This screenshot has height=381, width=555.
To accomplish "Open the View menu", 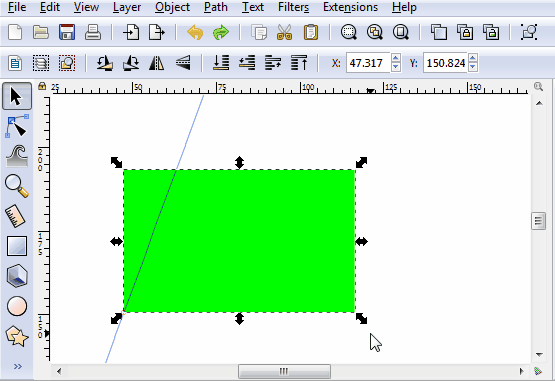I will 86,7.
